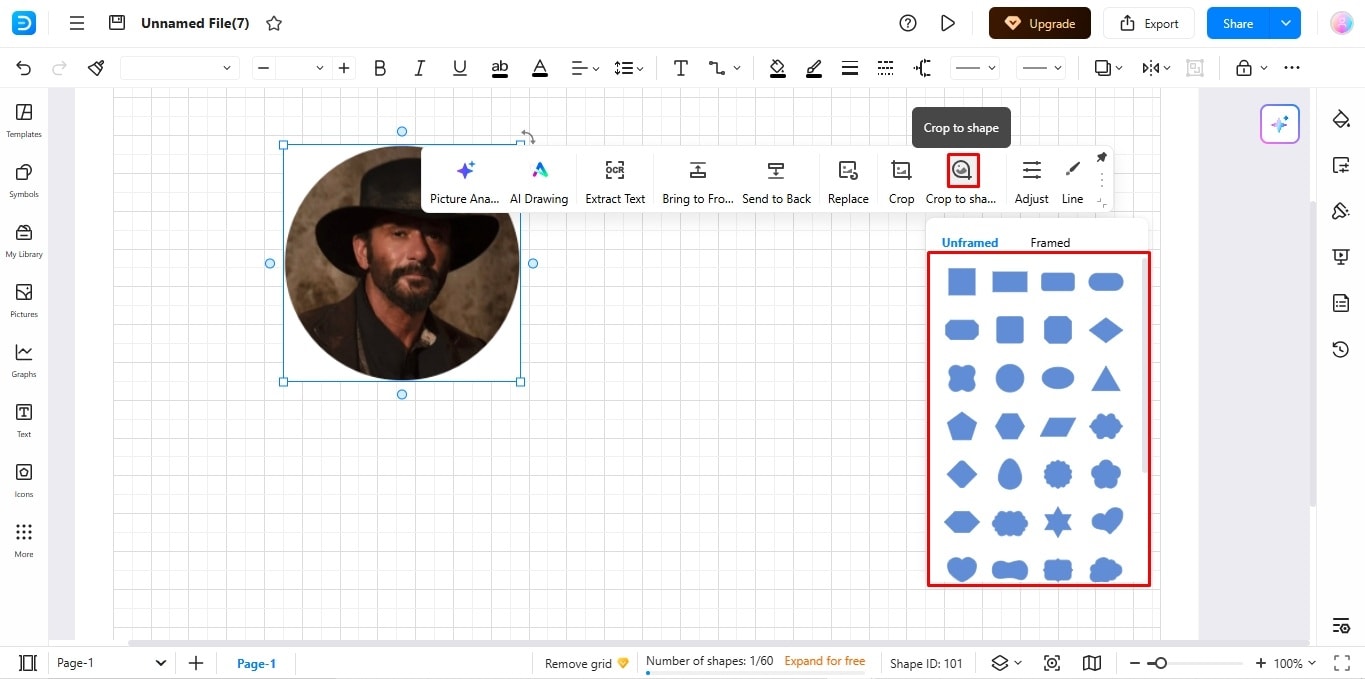Select the Text sidebar tool
Image resolution: width=1365 pixels, height=679 pixels.
[x=24, y=420]
